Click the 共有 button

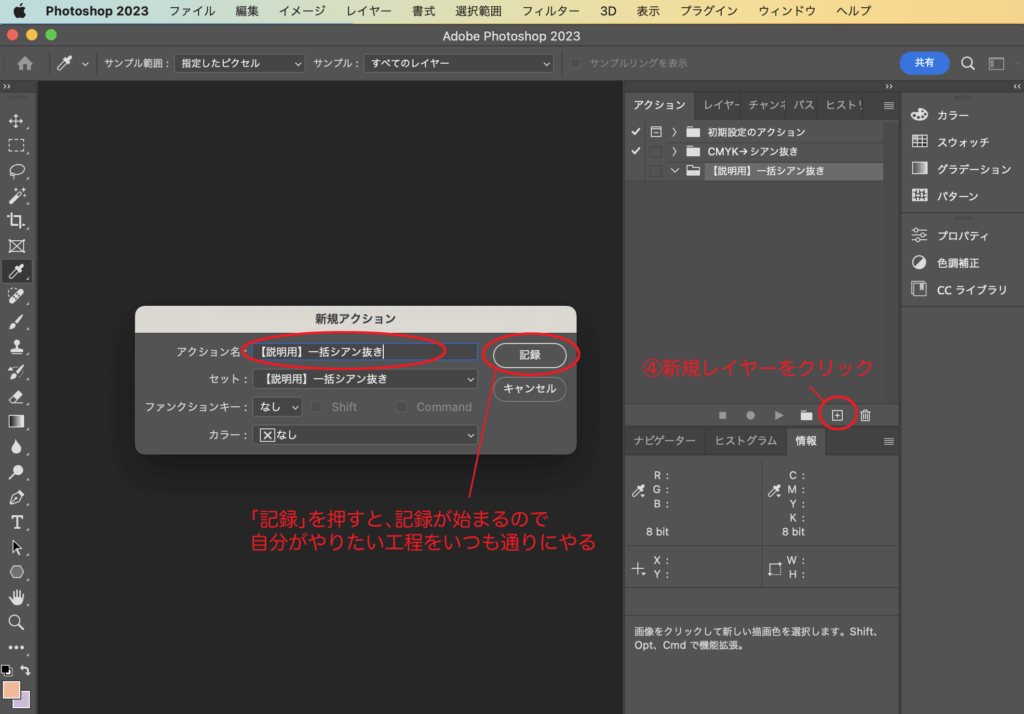tap(924, 63)
